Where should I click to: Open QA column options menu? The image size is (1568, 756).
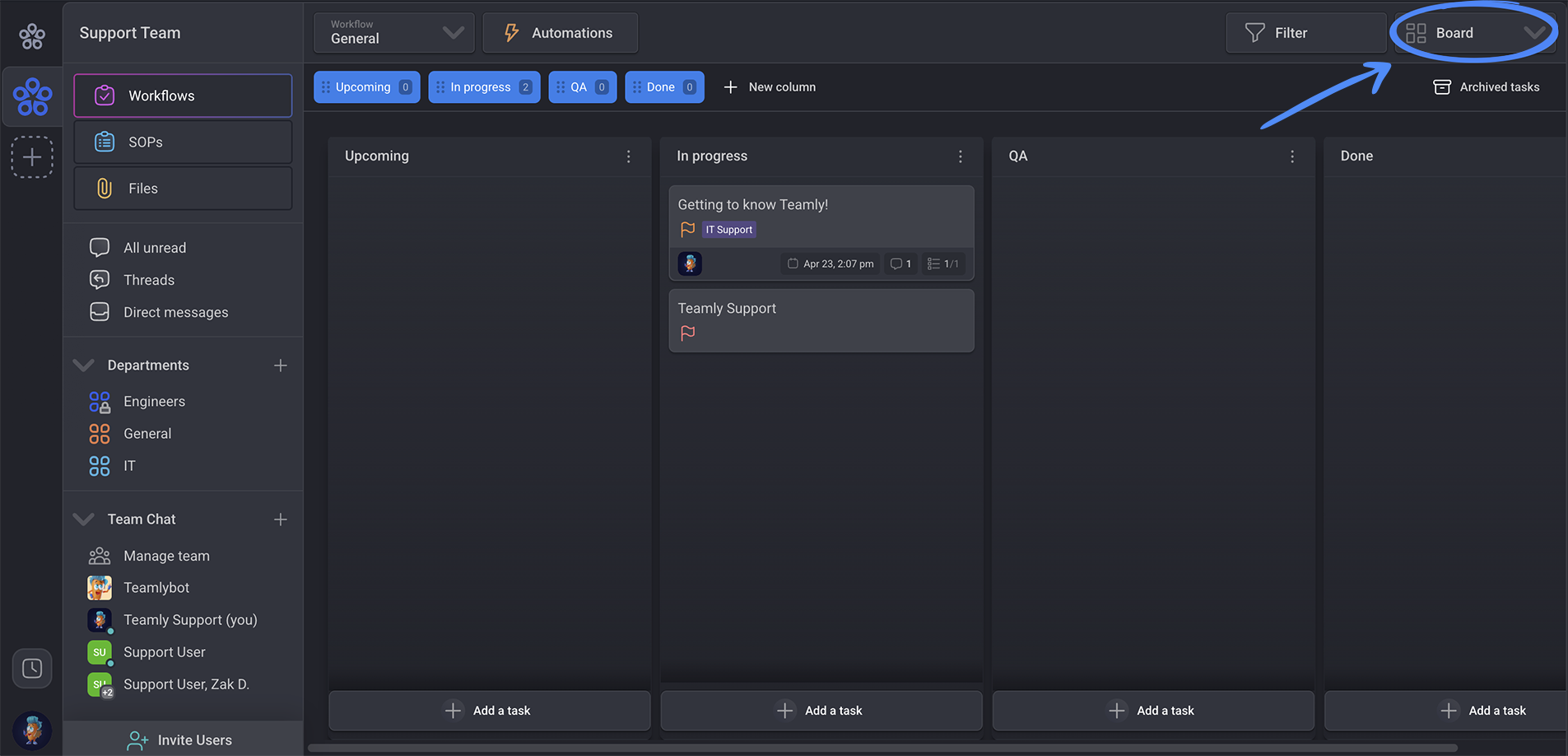1292,156
